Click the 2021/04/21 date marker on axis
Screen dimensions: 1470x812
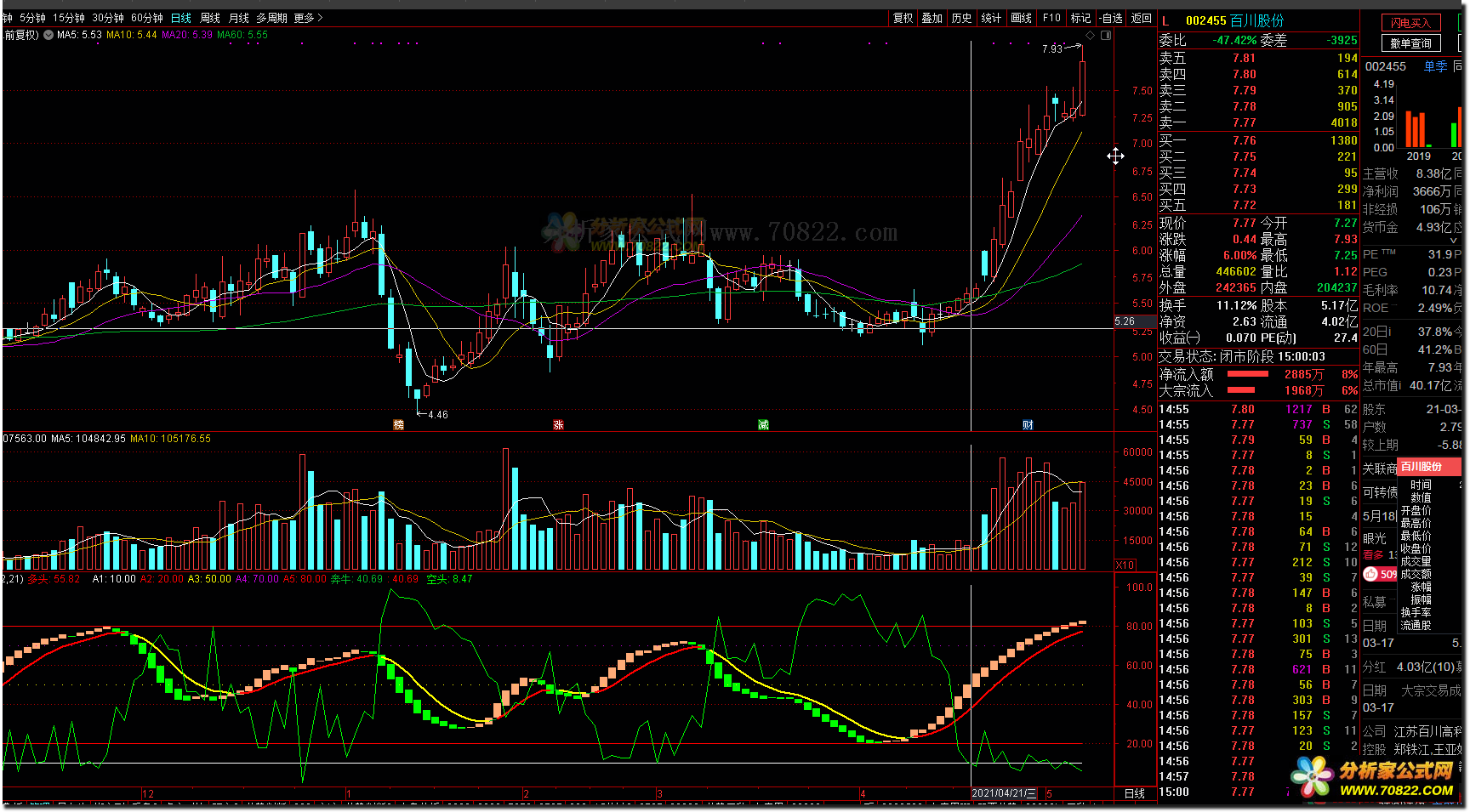[1004, 793]
